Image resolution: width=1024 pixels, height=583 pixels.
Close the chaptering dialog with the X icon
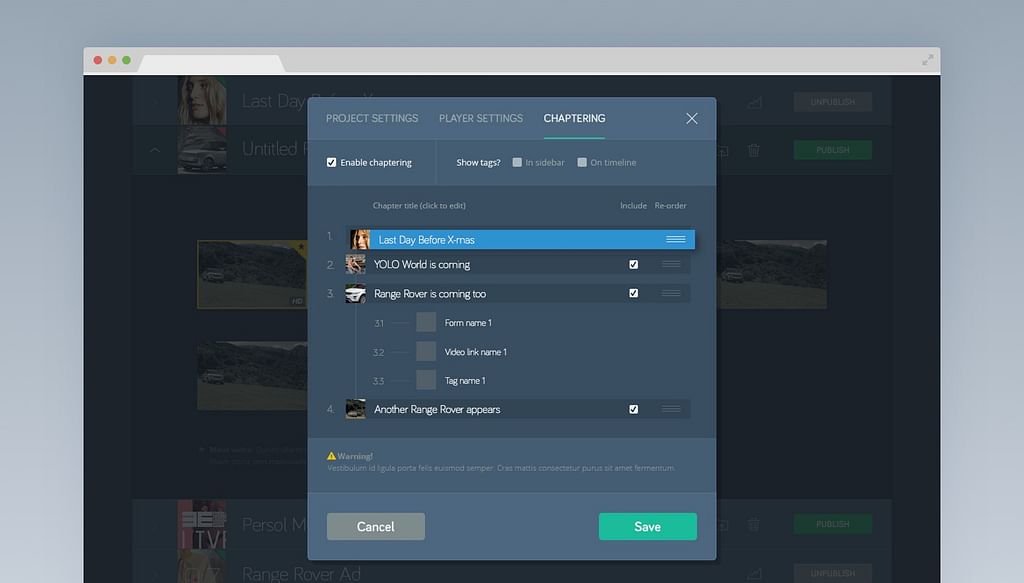[692, 118]
